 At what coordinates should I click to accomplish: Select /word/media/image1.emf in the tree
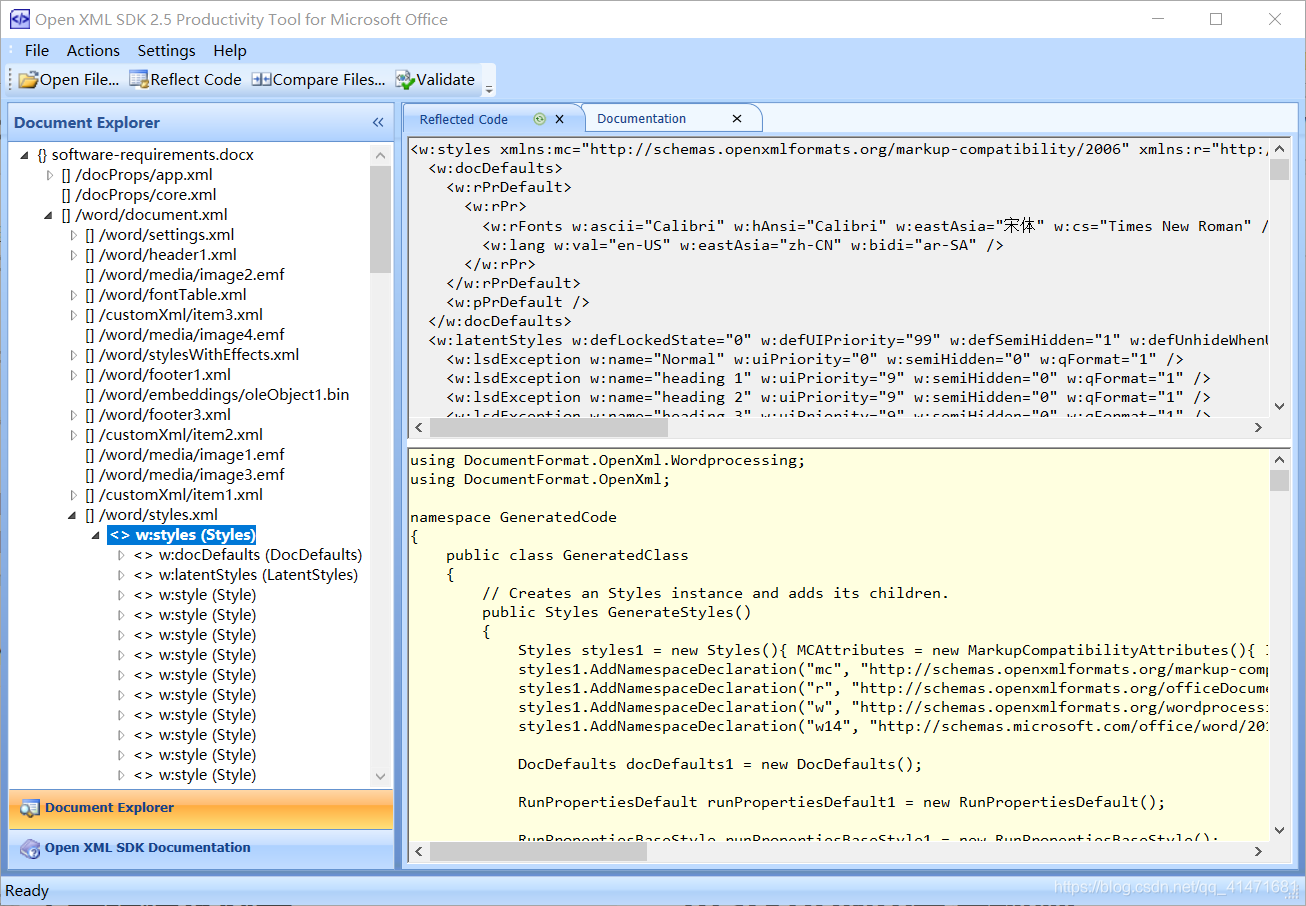tap(185, 455)
